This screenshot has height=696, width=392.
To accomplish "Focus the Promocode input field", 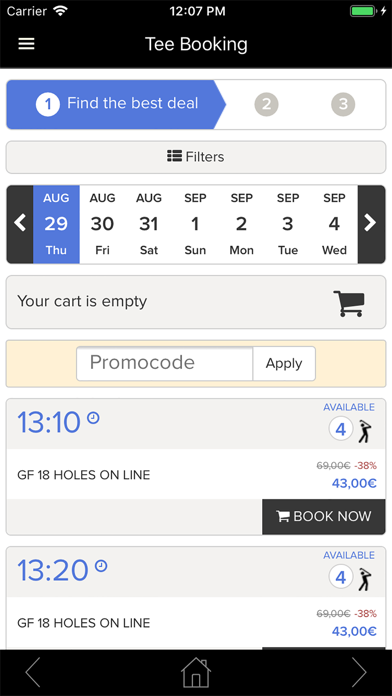I will pyautogui.click(x=165, y=364).
